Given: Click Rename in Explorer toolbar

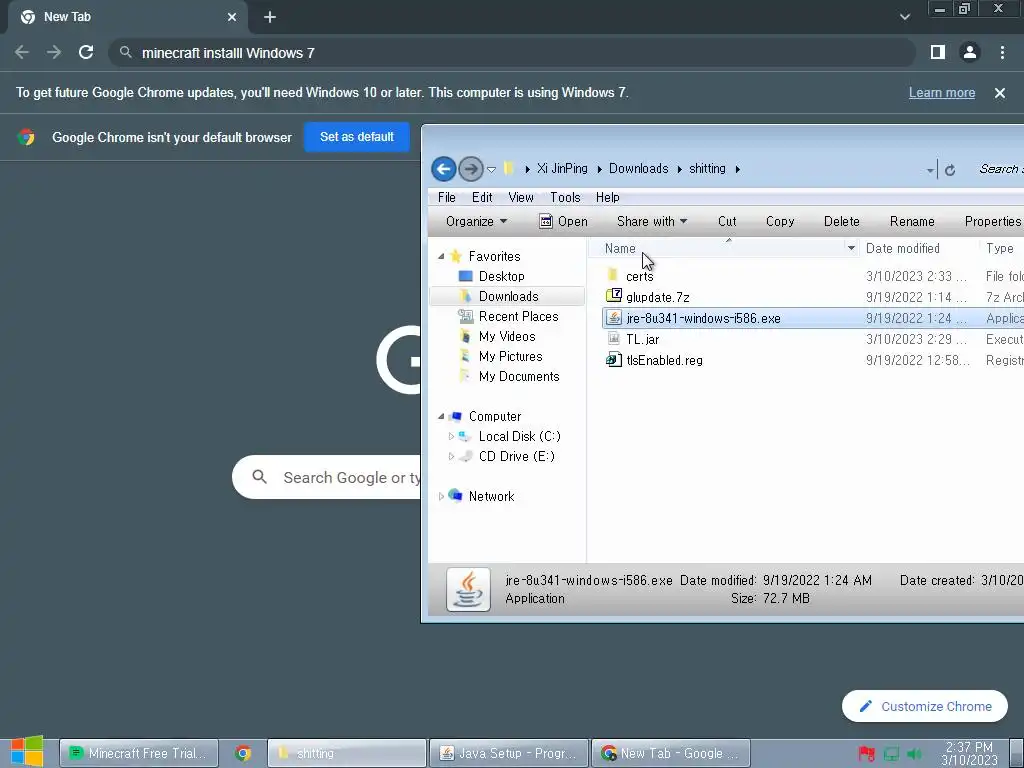Looking at the screenshot, I should tap(912, 221).
